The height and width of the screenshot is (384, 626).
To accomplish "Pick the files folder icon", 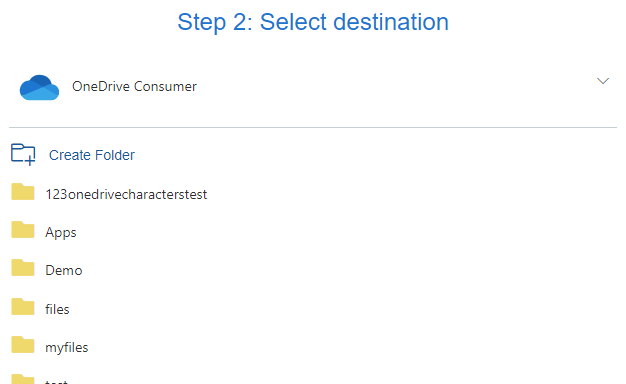I will coord(23,307).
